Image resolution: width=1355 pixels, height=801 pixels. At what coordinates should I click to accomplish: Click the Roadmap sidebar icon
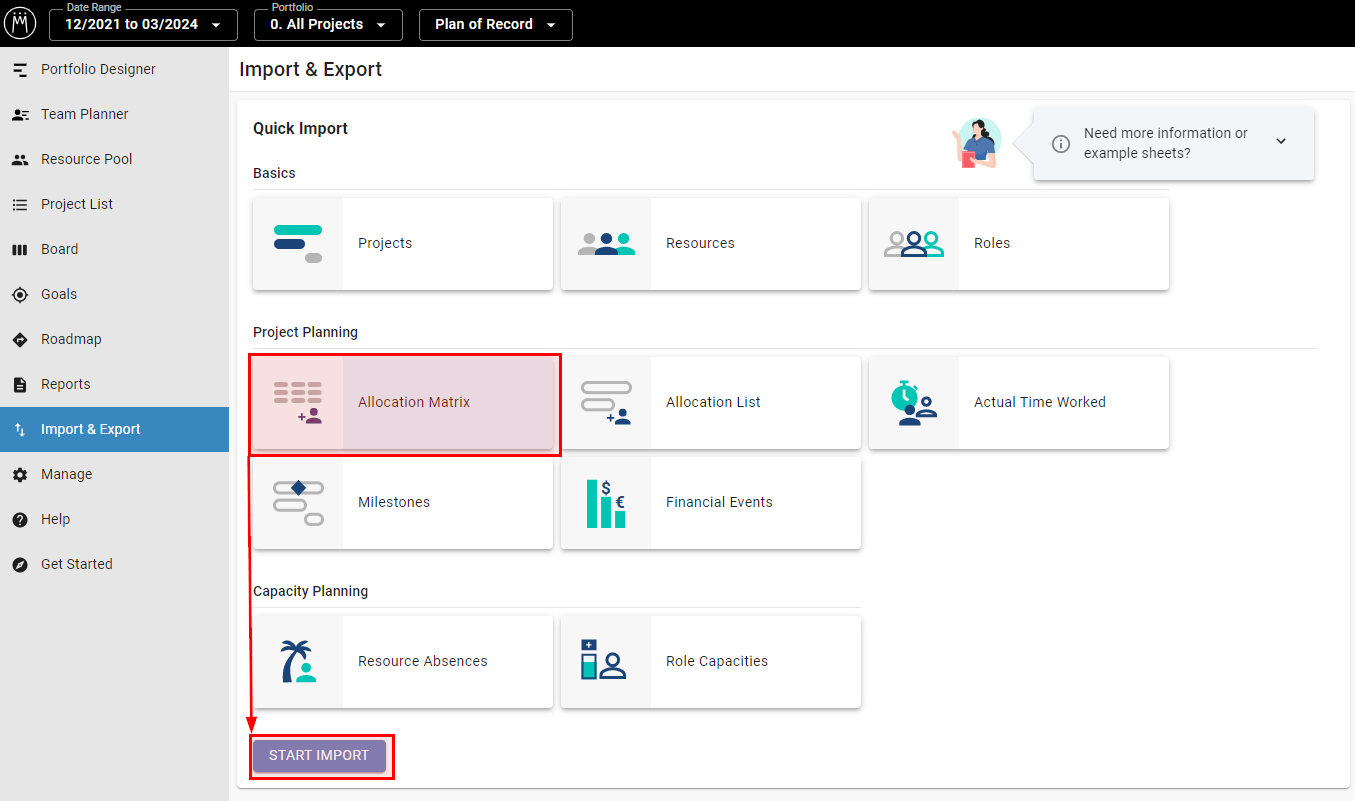pos(20,339)
